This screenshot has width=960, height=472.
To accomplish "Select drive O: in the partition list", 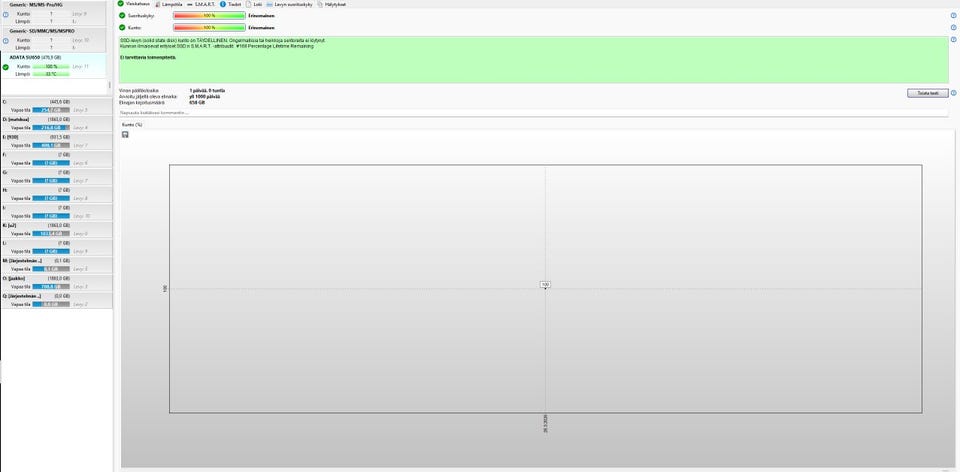I will click(x=56, y=283).
